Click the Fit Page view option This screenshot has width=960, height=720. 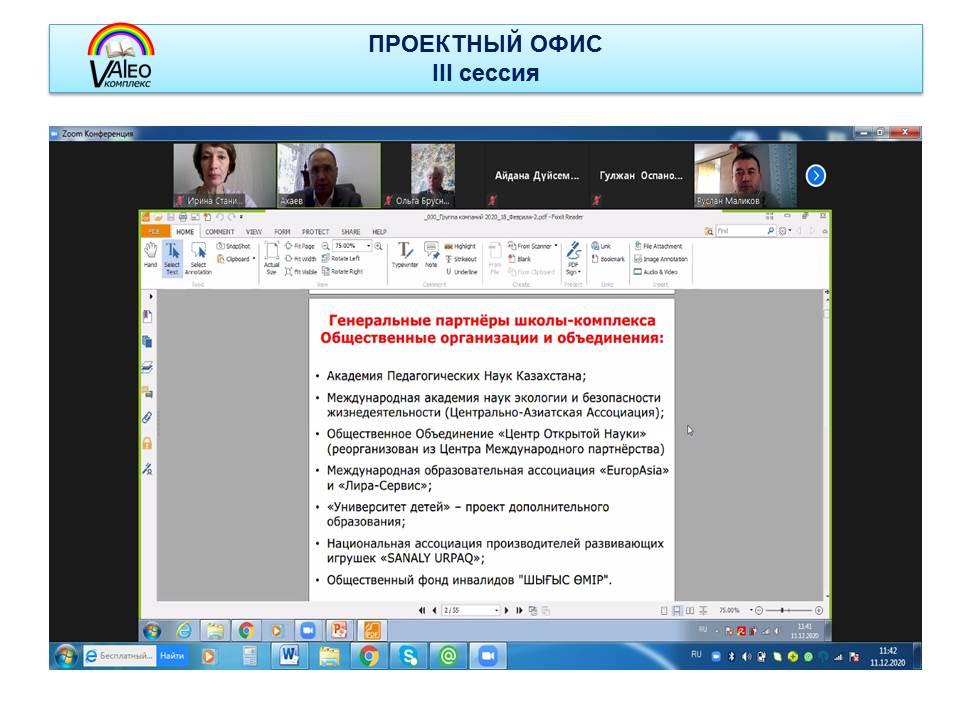300,246
